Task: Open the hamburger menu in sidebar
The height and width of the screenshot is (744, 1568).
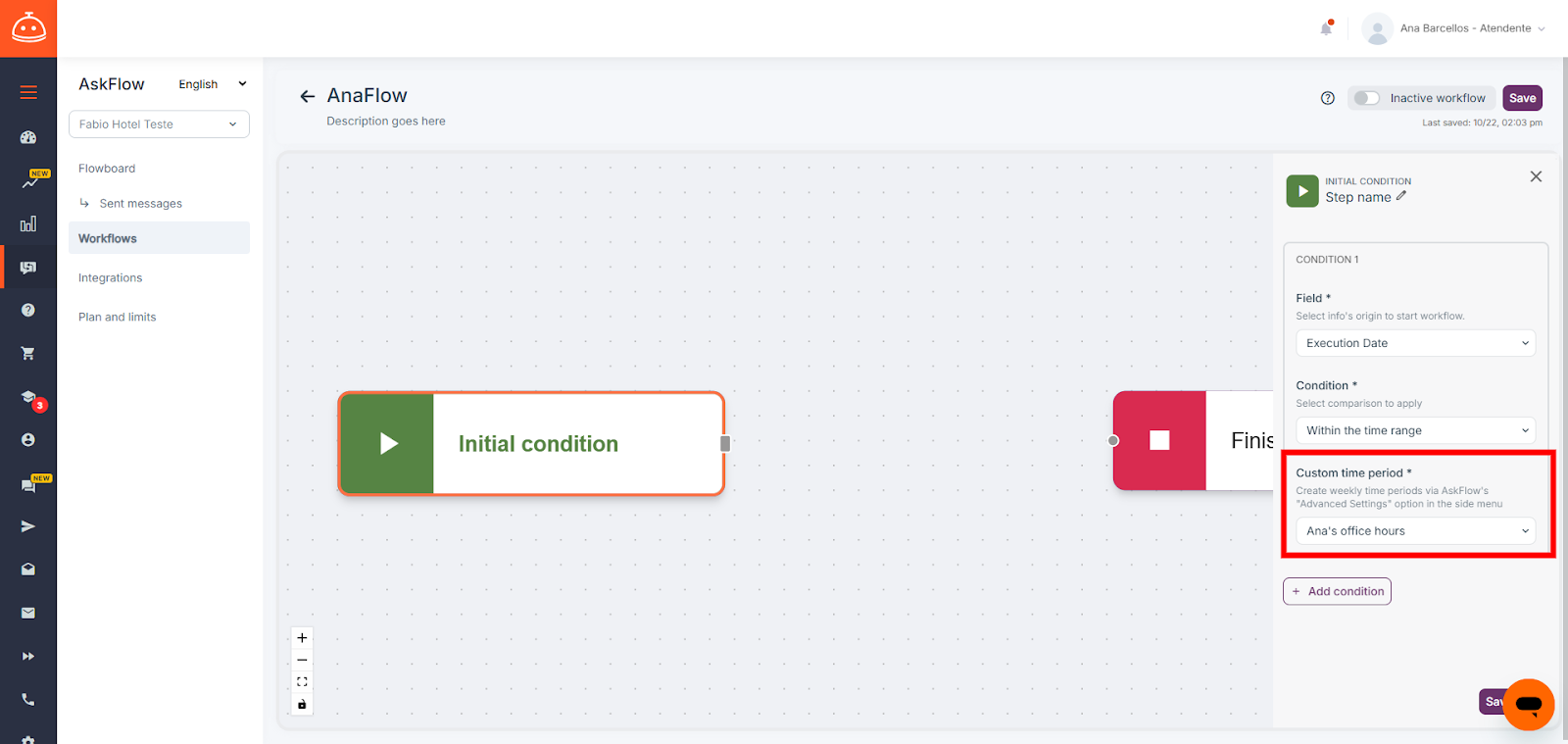Action: 28,92
